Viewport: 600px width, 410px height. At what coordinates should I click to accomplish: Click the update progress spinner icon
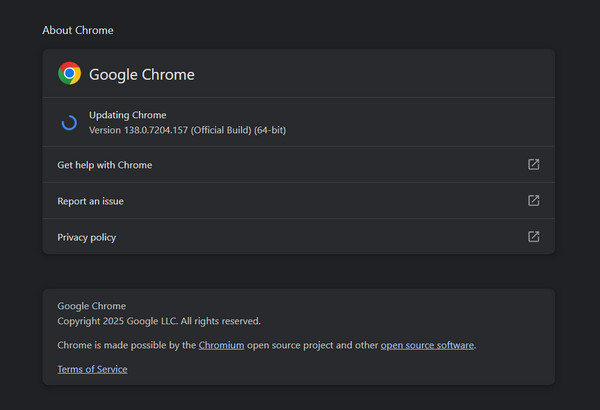tap(69, 123)
